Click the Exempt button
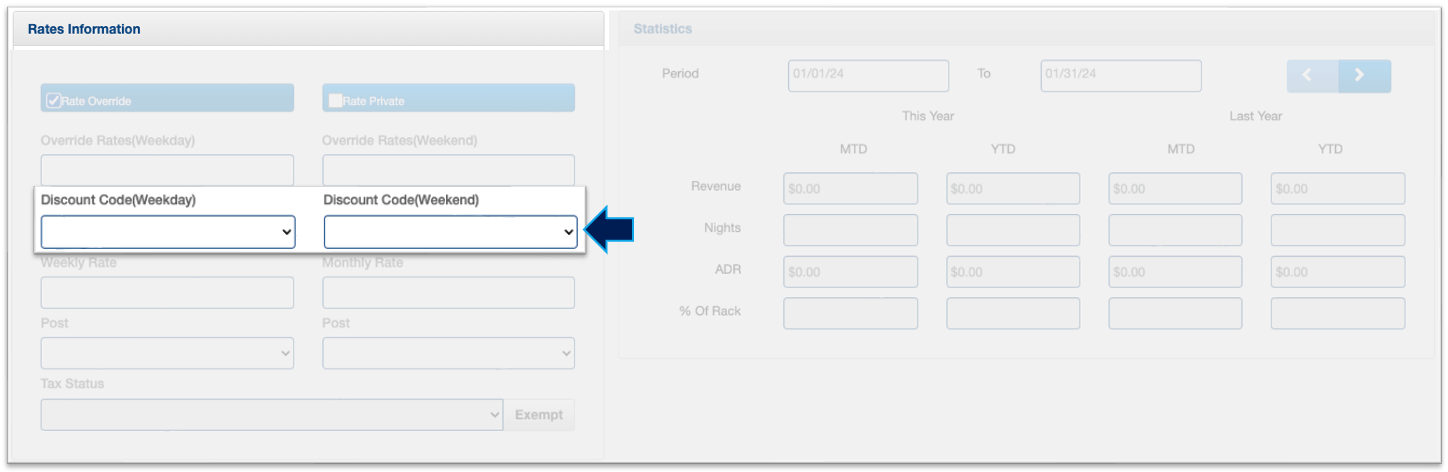Image resolution: width=1448 pixels, height=472 pixels. pyautogui.click(x=539, y=414)
